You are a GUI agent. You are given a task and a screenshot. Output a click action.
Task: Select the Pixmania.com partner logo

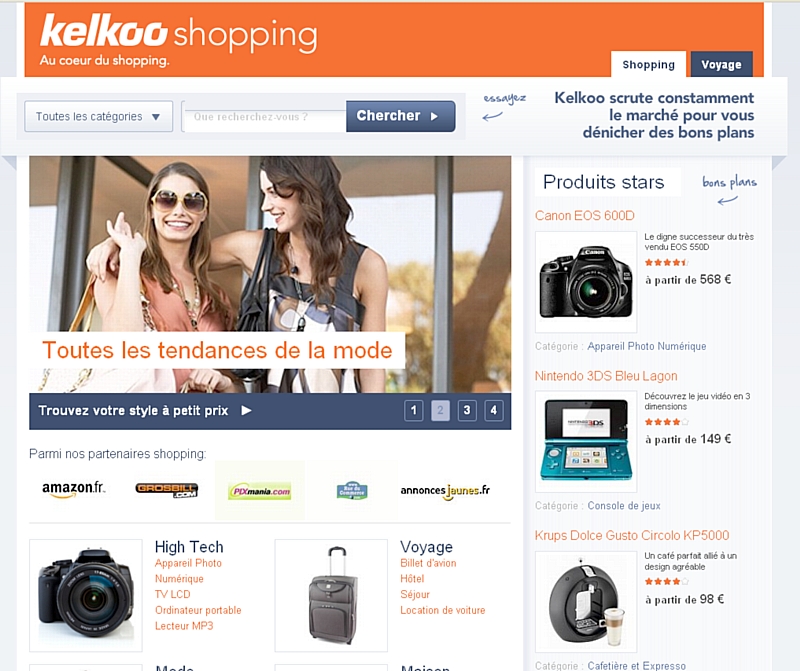(x=260, y=491)
